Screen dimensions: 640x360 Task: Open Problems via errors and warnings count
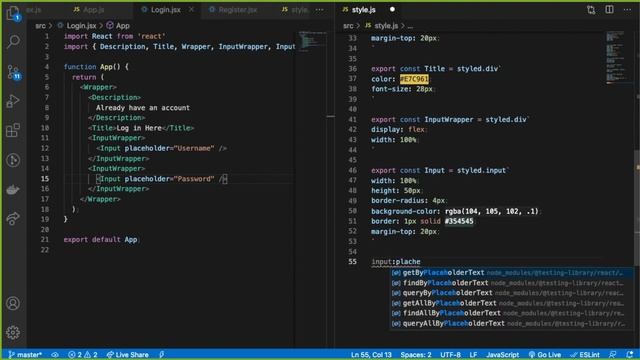point(83,355)
